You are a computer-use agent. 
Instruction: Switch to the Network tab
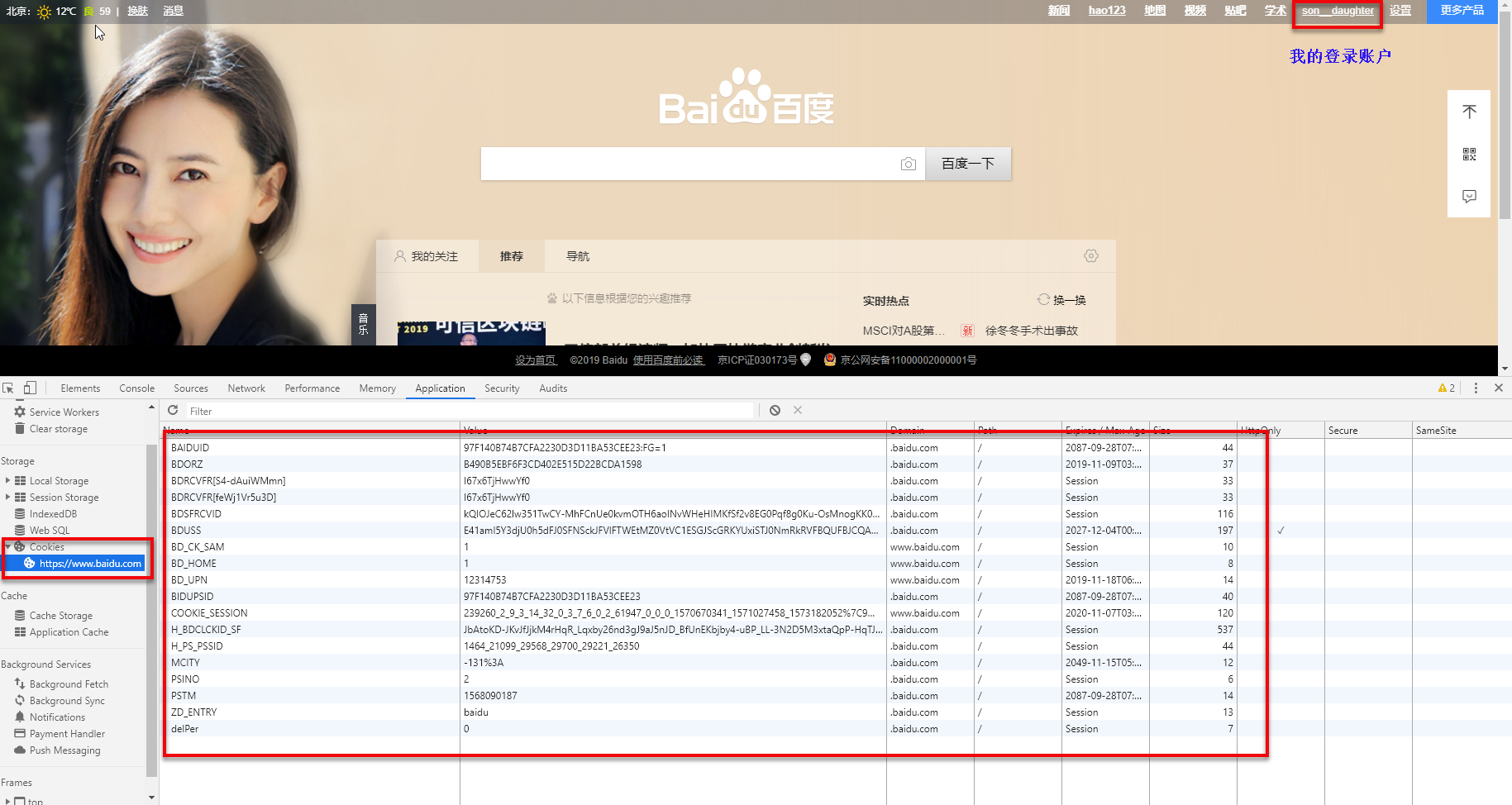pos(246,388)
